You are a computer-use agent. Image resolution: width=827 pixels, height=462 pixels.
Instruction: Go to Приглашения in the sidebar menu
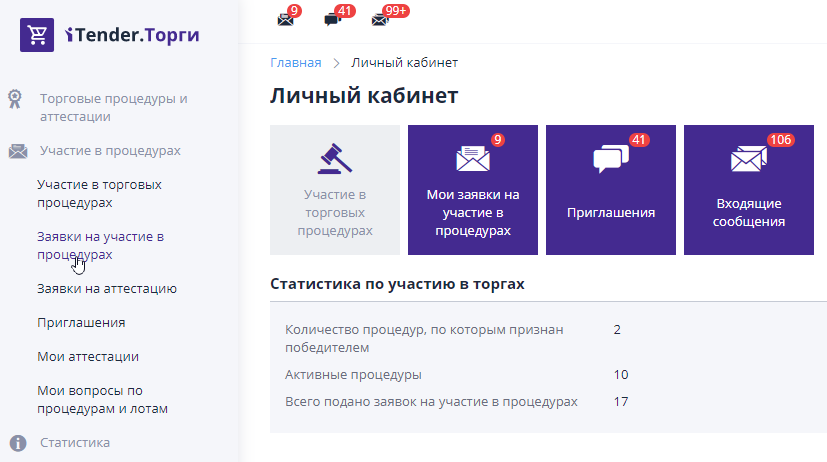(81, 323)
